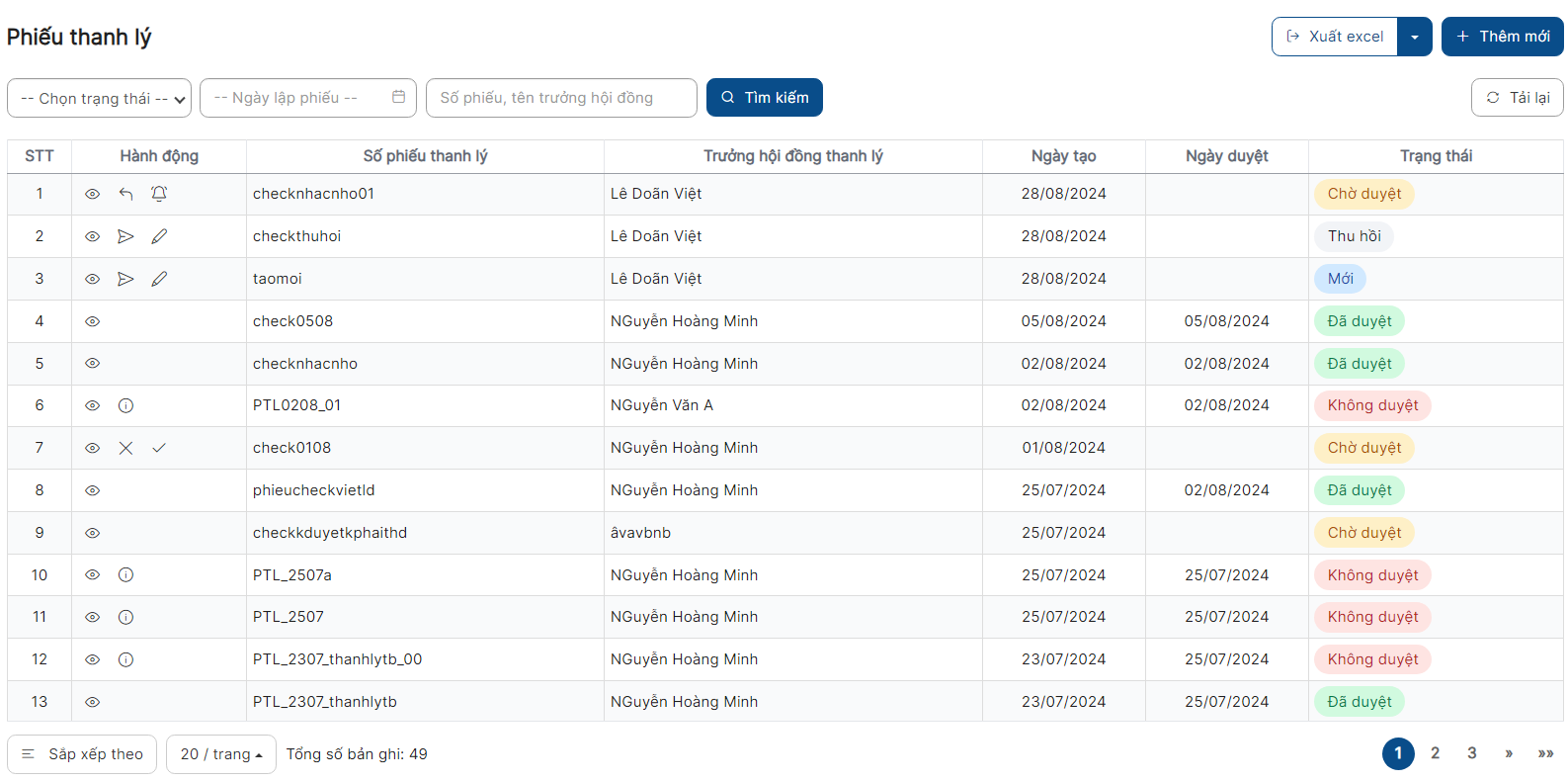
Task: Jump to the last page arrow
Action: pyautogui.click(x=1545, y=753)
